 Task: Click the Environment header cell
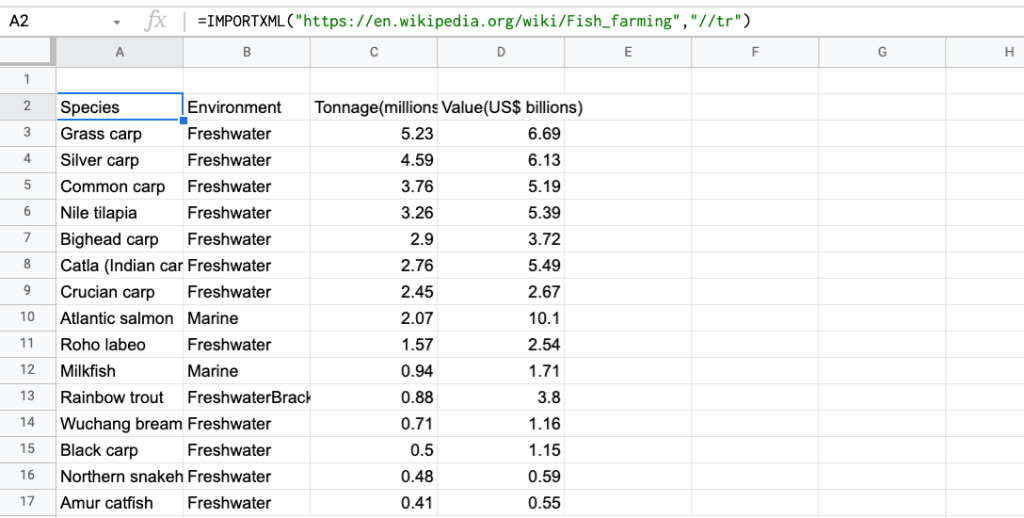pyautogui.click(x=246, y=107)
